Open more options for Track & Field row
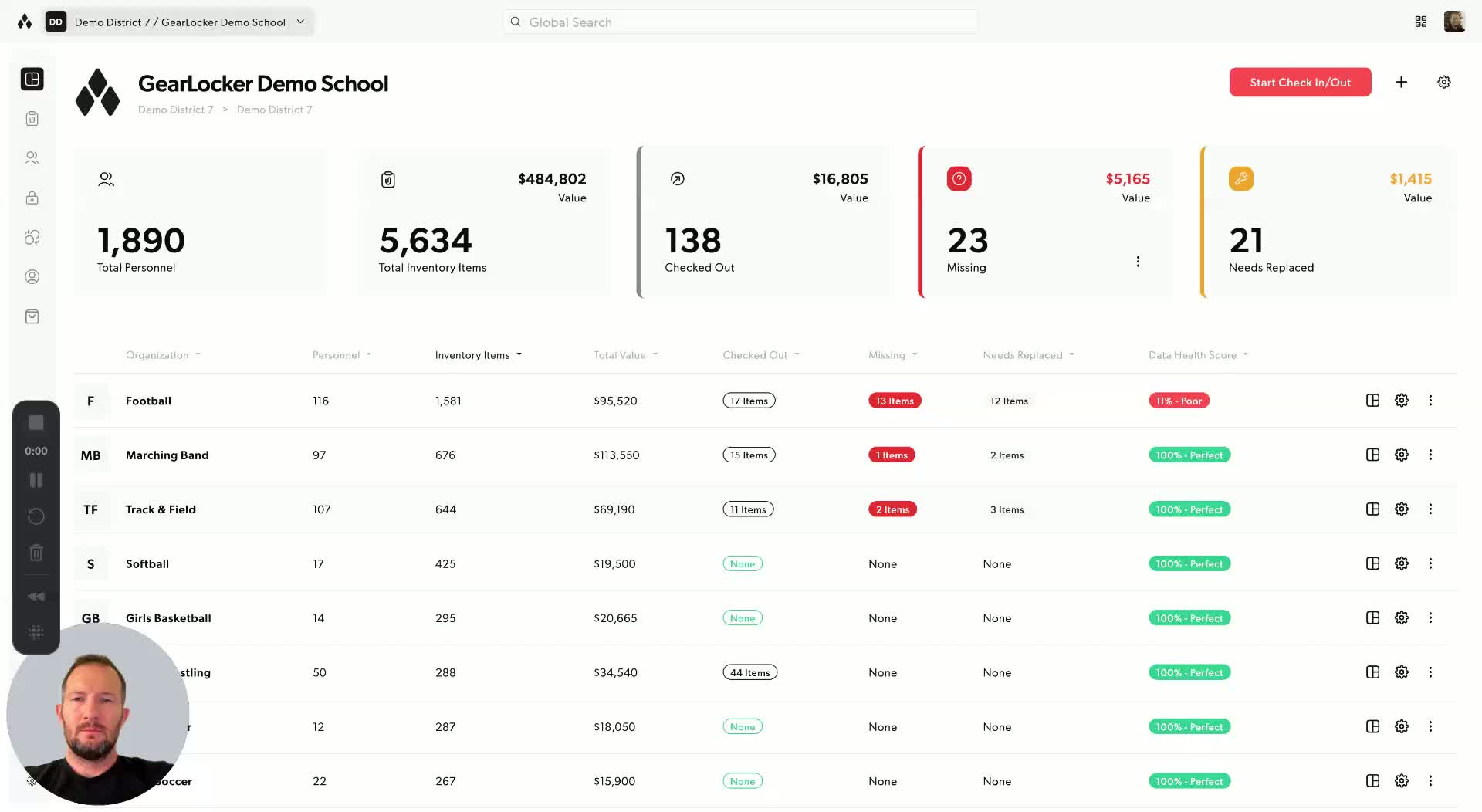 point(1430,509)
